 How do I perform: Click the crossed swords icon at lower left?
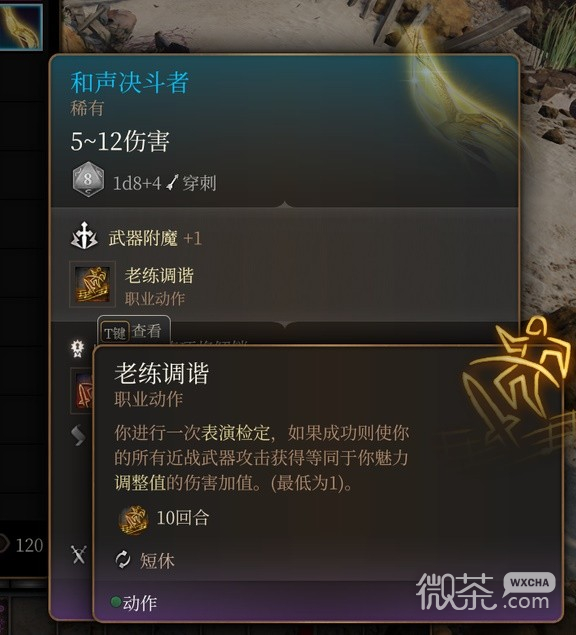point(79,554)
